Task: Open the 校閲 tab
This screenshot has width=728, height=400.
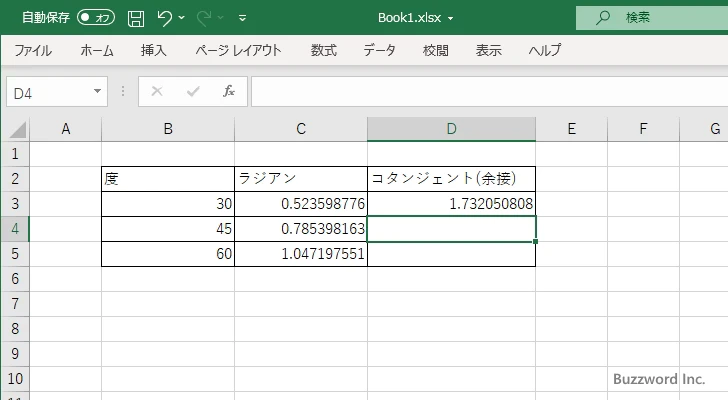Action: tap(436, 50)
